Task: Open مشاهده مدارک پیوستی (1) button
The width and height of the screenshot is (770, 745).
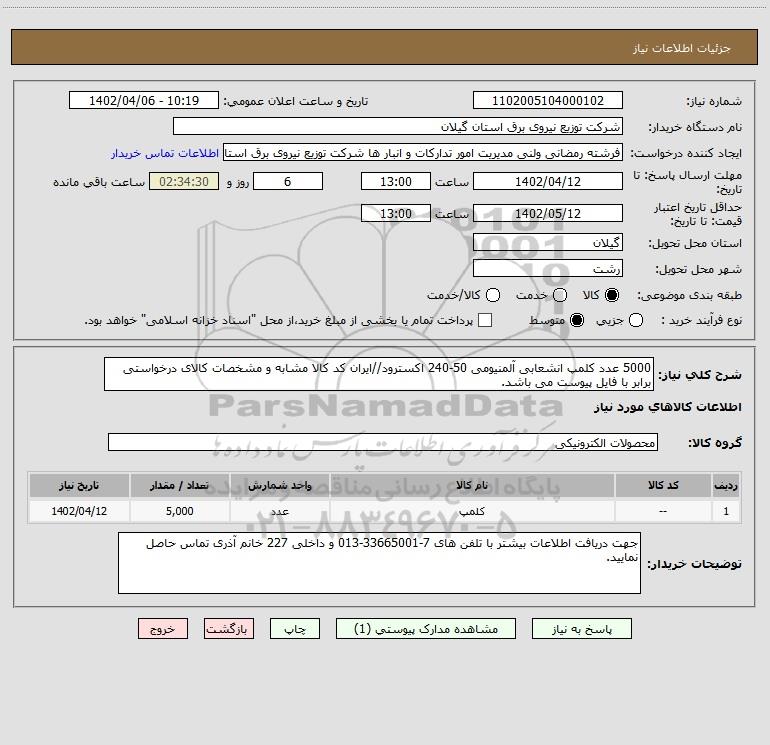Action: point(426,629)
